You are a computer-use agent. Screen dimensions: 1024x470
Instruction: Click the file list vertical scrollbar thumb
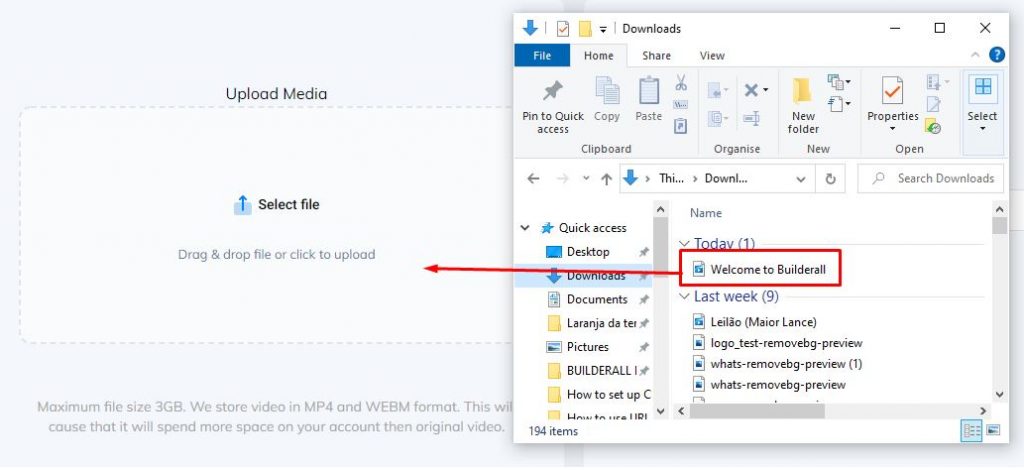pos(999,225)
